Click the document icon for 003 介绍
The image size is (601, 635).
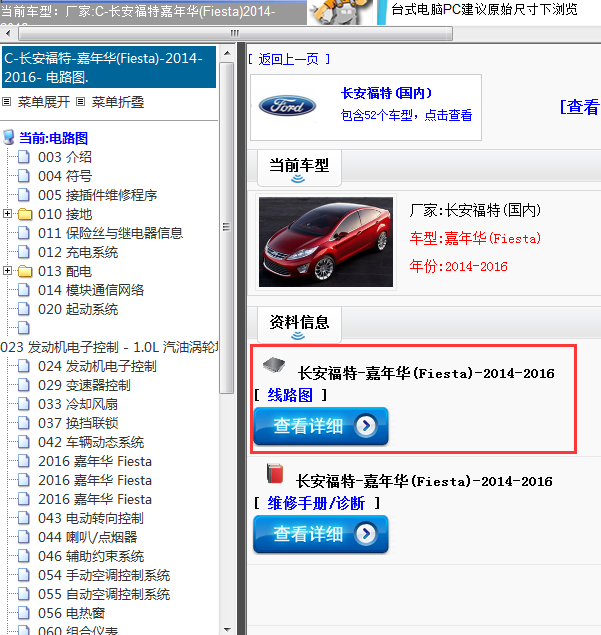click(23, 157)
